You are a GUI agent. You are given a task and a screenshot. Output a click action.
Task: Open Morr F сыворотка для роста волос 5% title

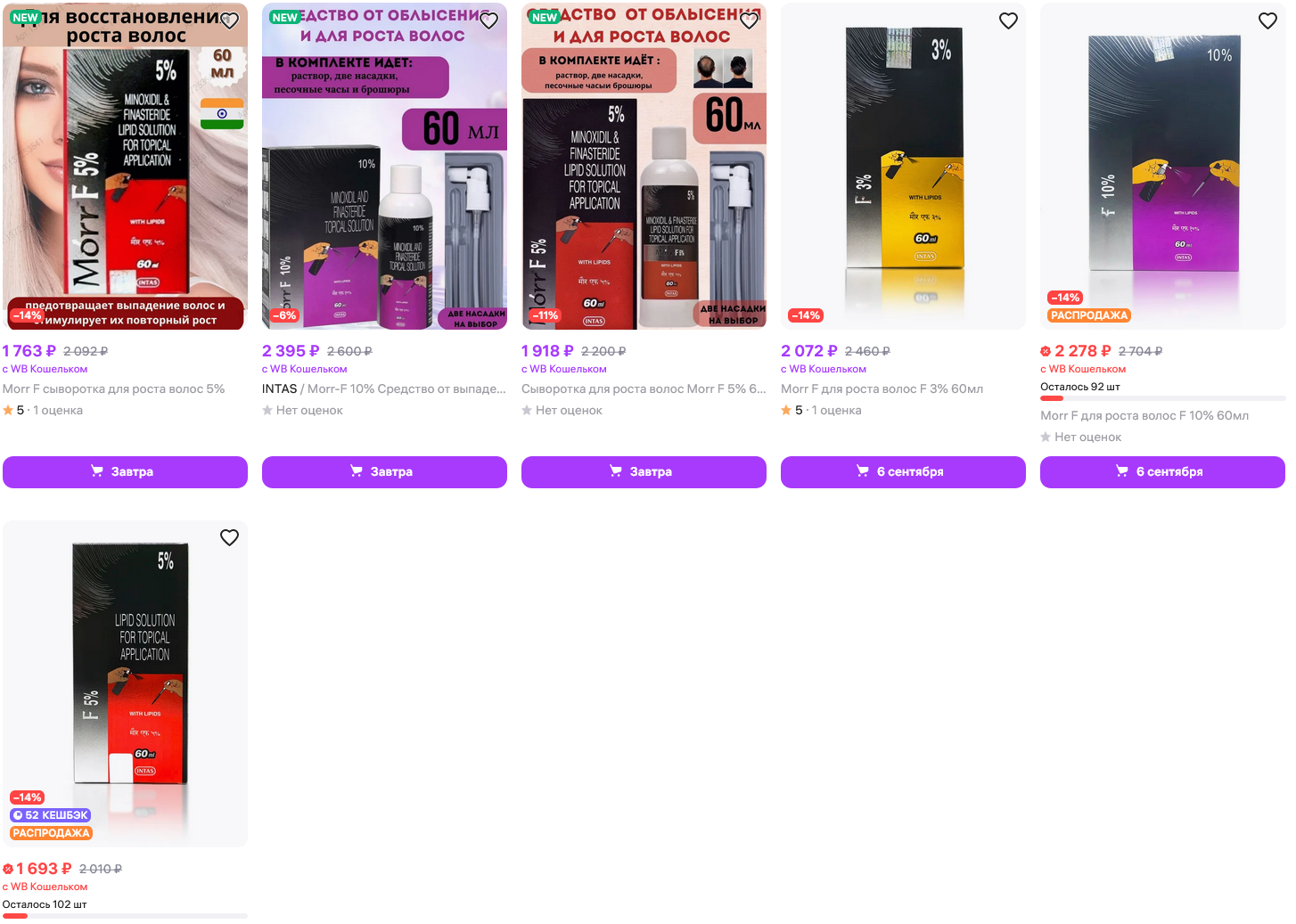pos(113,388)
